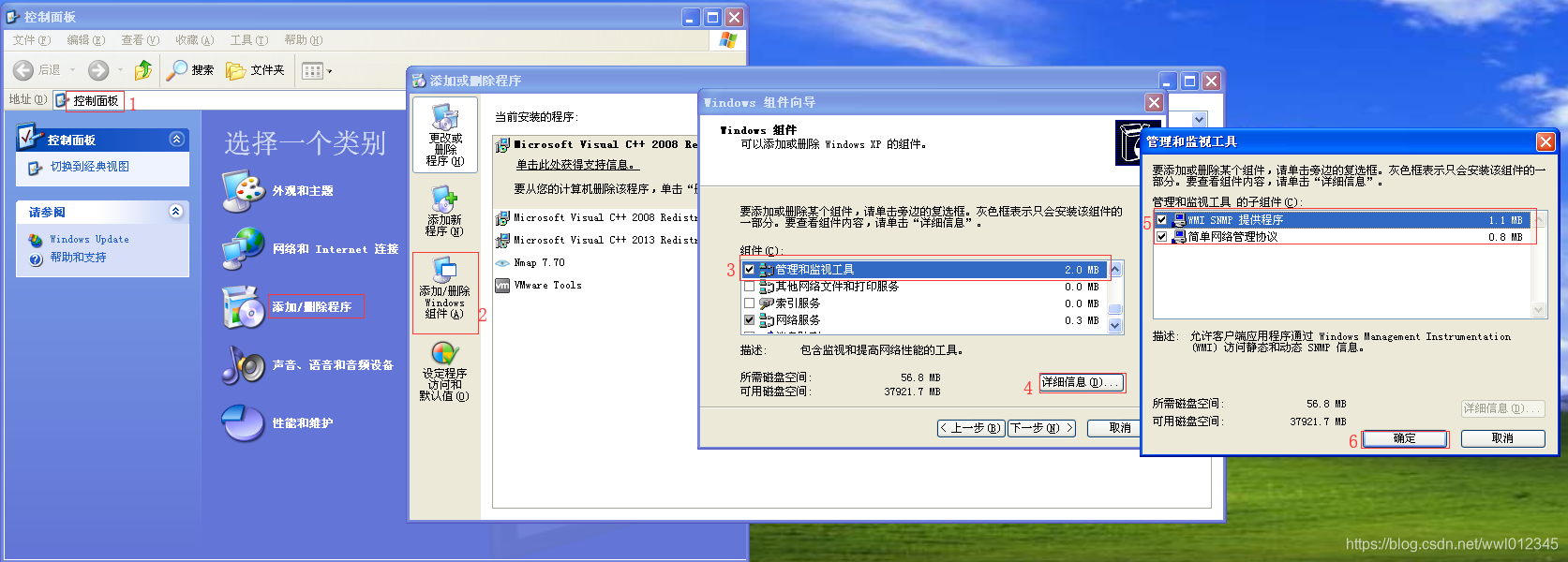Toggle the 索引服务 checkbox
1568x562 pixels.
[749, 303]
